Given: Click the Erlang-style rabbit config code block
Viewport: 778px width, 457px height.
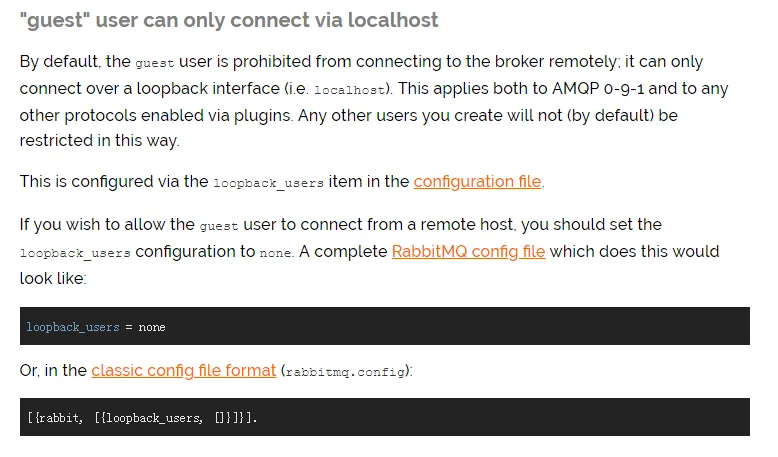Looking at the screenshot, I should click(384, 417).
